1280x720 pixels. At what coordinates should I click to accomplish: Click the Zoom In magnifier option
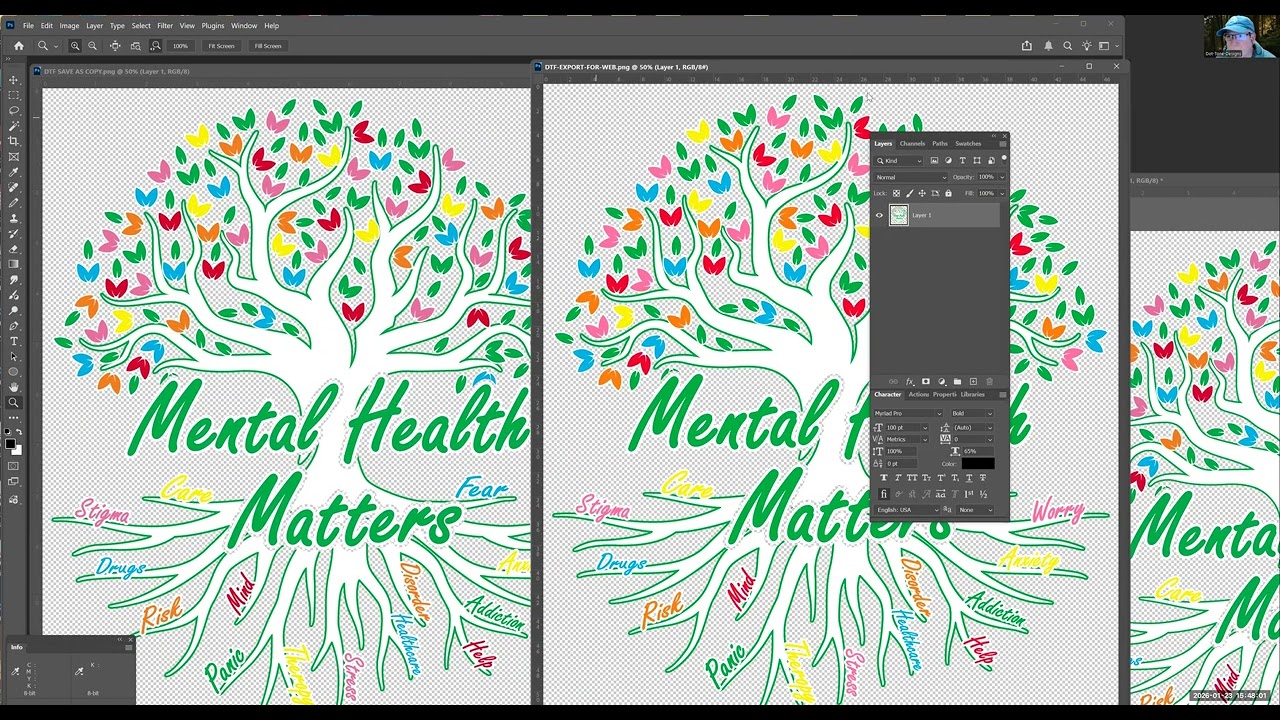pos(75,46)
